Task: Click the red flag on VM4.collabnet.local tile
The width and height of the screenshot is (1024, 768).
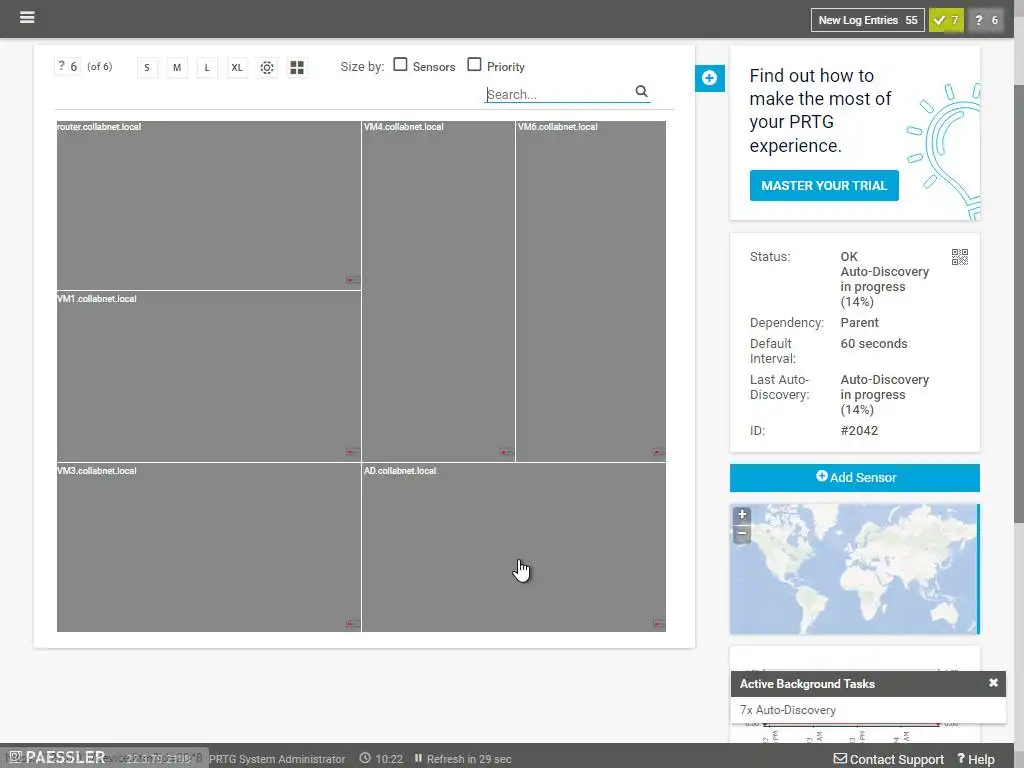Action: [x=507, y=452]
